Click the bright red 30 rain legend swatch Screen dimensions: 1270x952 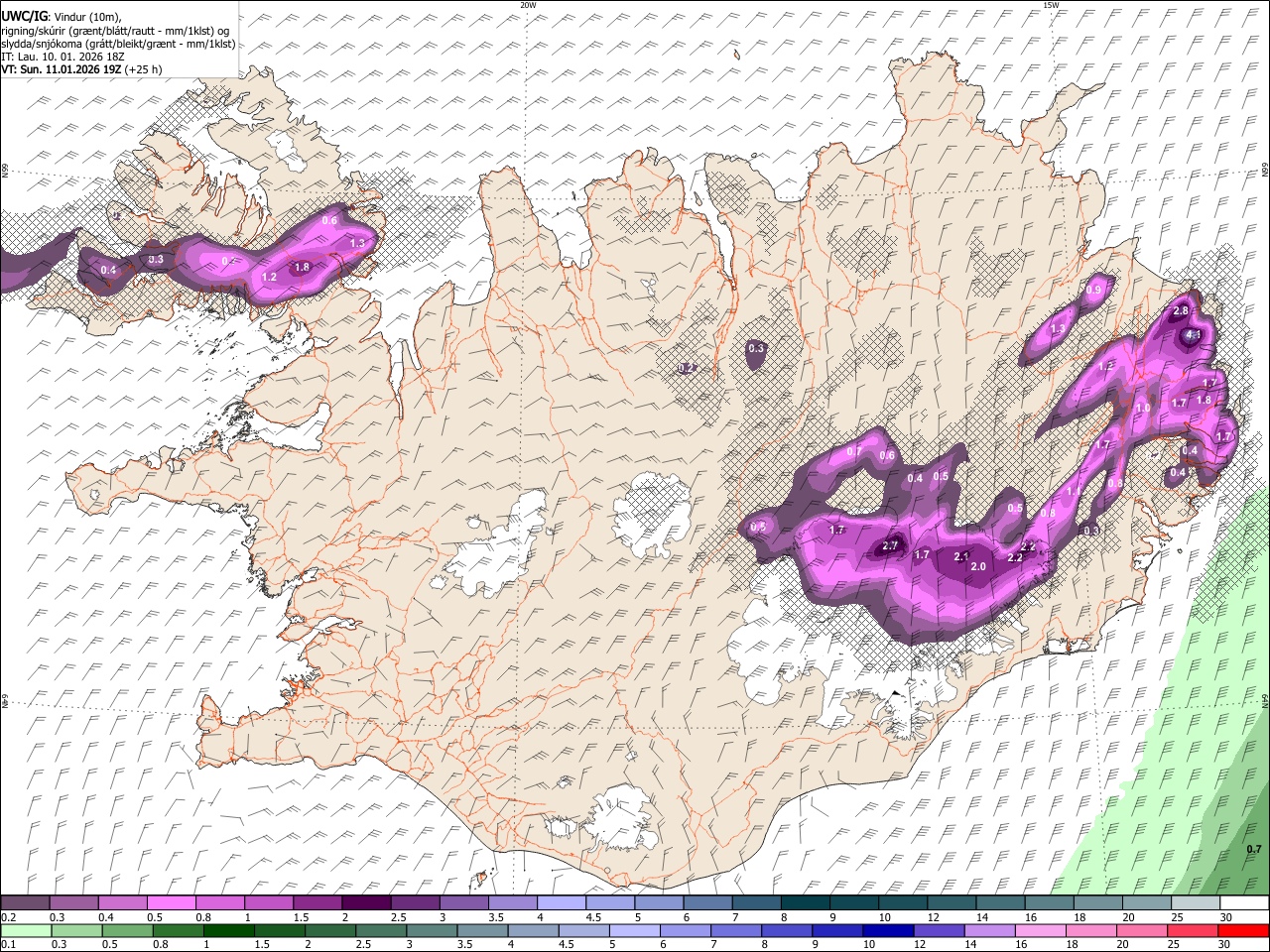point(1243,930)
